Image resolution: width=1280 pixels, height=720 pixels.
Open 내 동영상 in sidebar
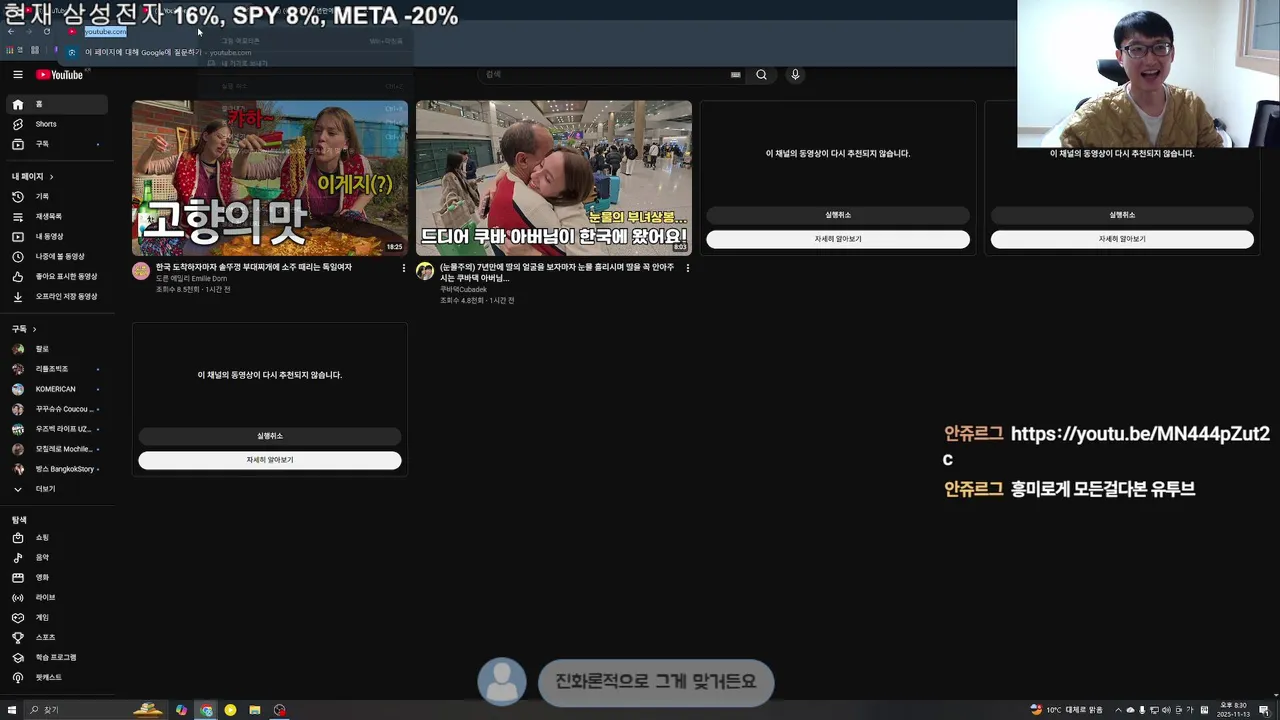tap(56, 237)
